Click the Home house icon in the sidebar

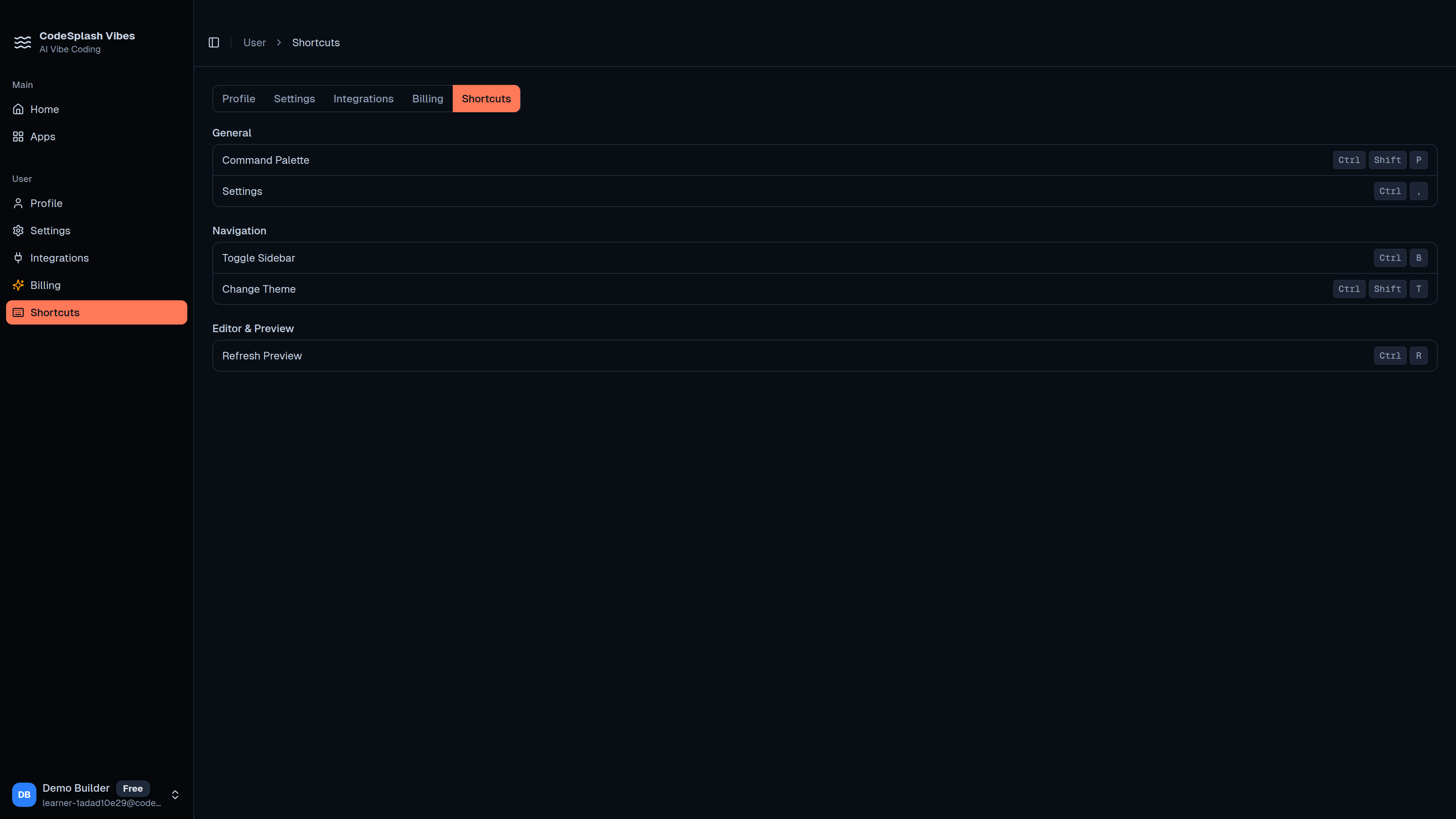click(x=18, y=109)
